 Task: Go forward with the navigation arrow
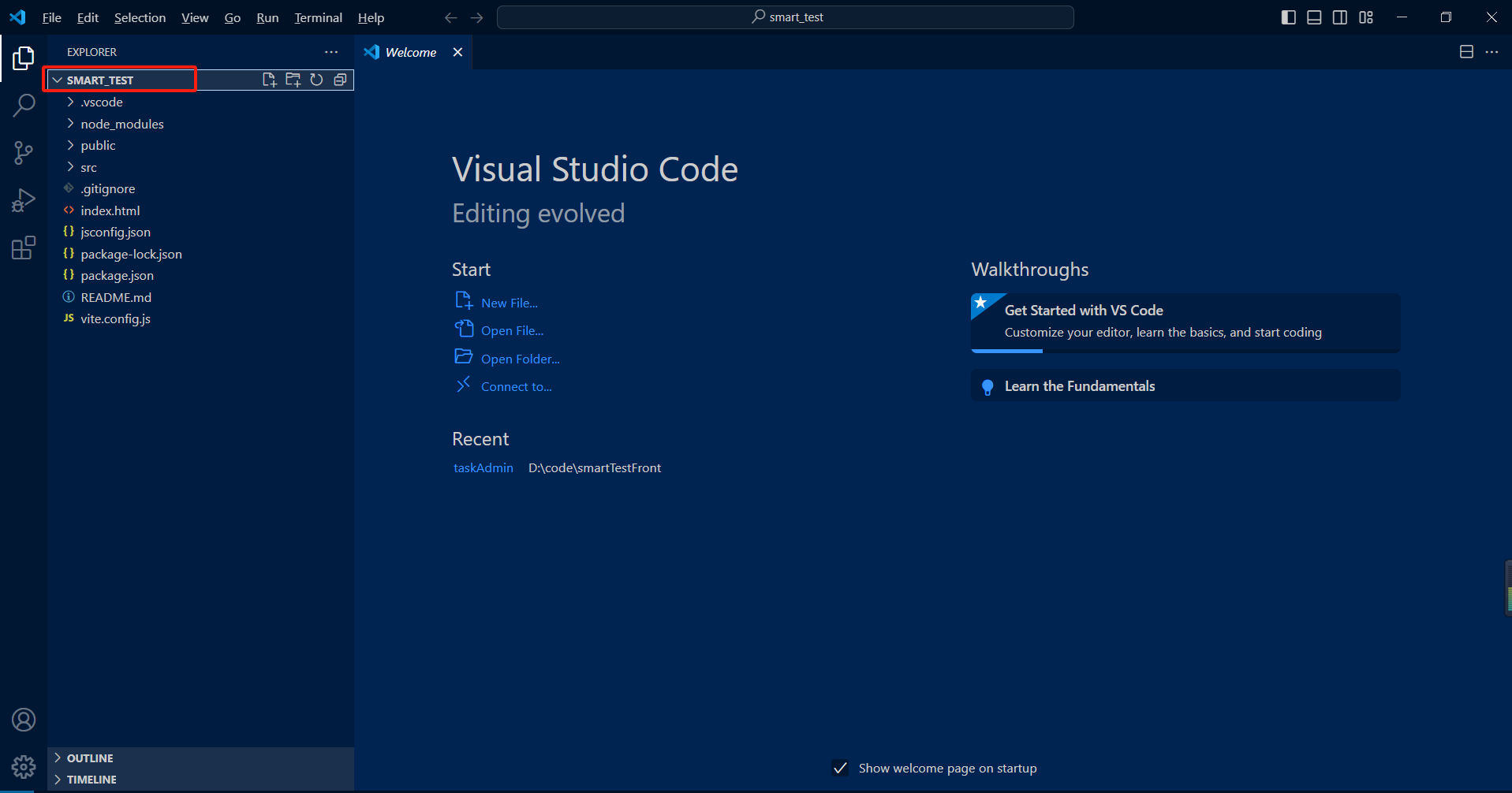[x=476, y=17]
